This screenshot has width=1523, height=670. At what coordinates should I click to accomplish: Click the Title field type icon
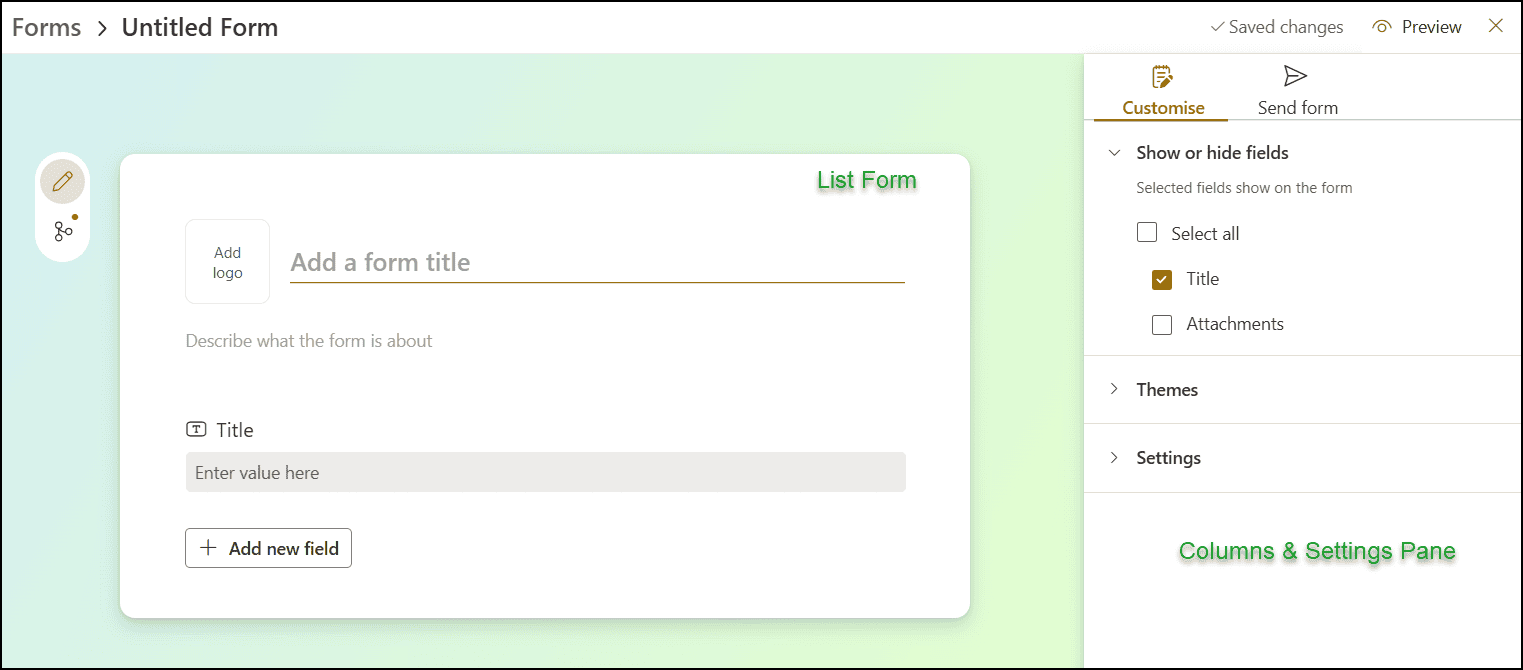(x=196, y=428)
